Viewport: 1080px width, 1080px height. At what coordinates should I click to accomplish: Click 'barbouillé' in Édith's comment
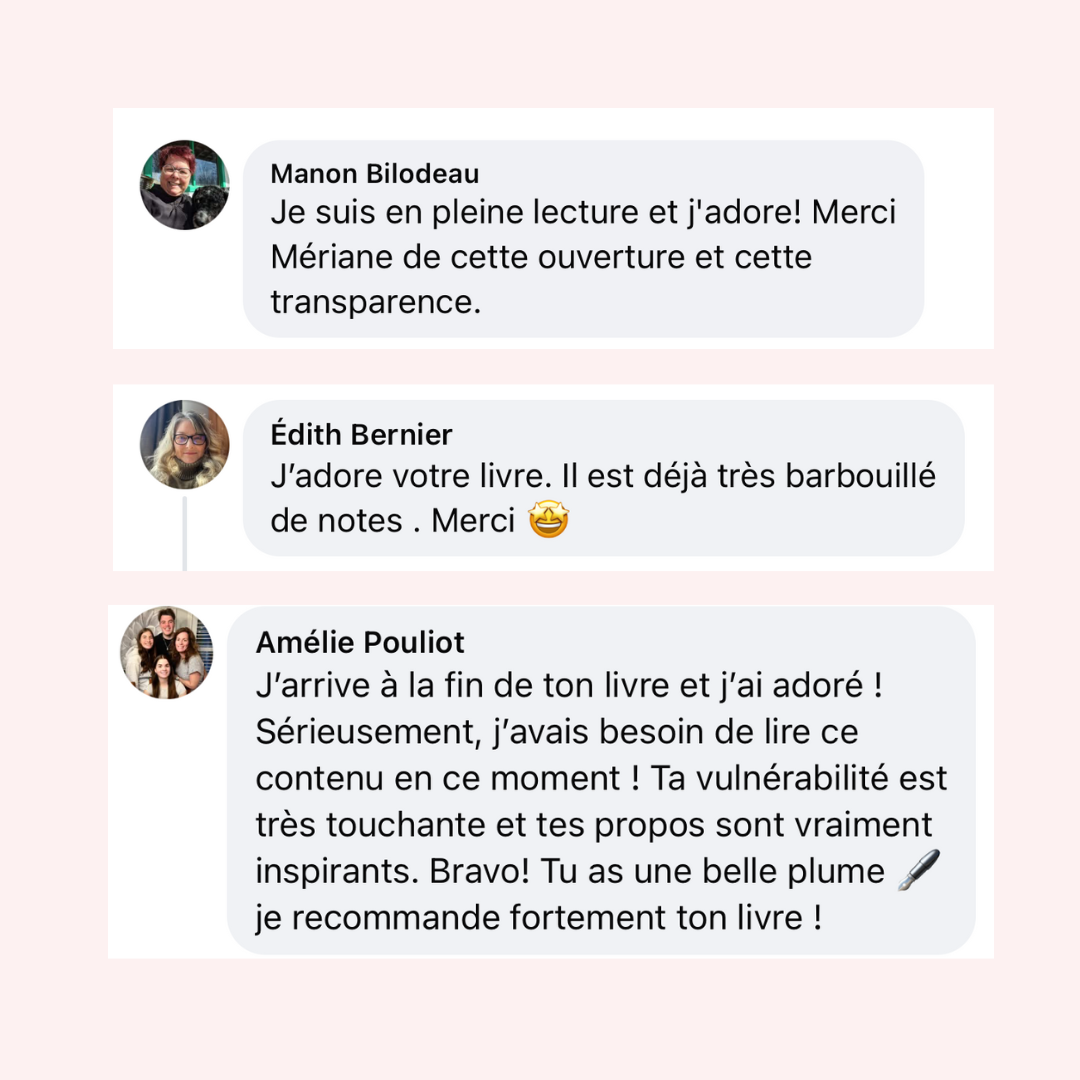coord(860,476)
